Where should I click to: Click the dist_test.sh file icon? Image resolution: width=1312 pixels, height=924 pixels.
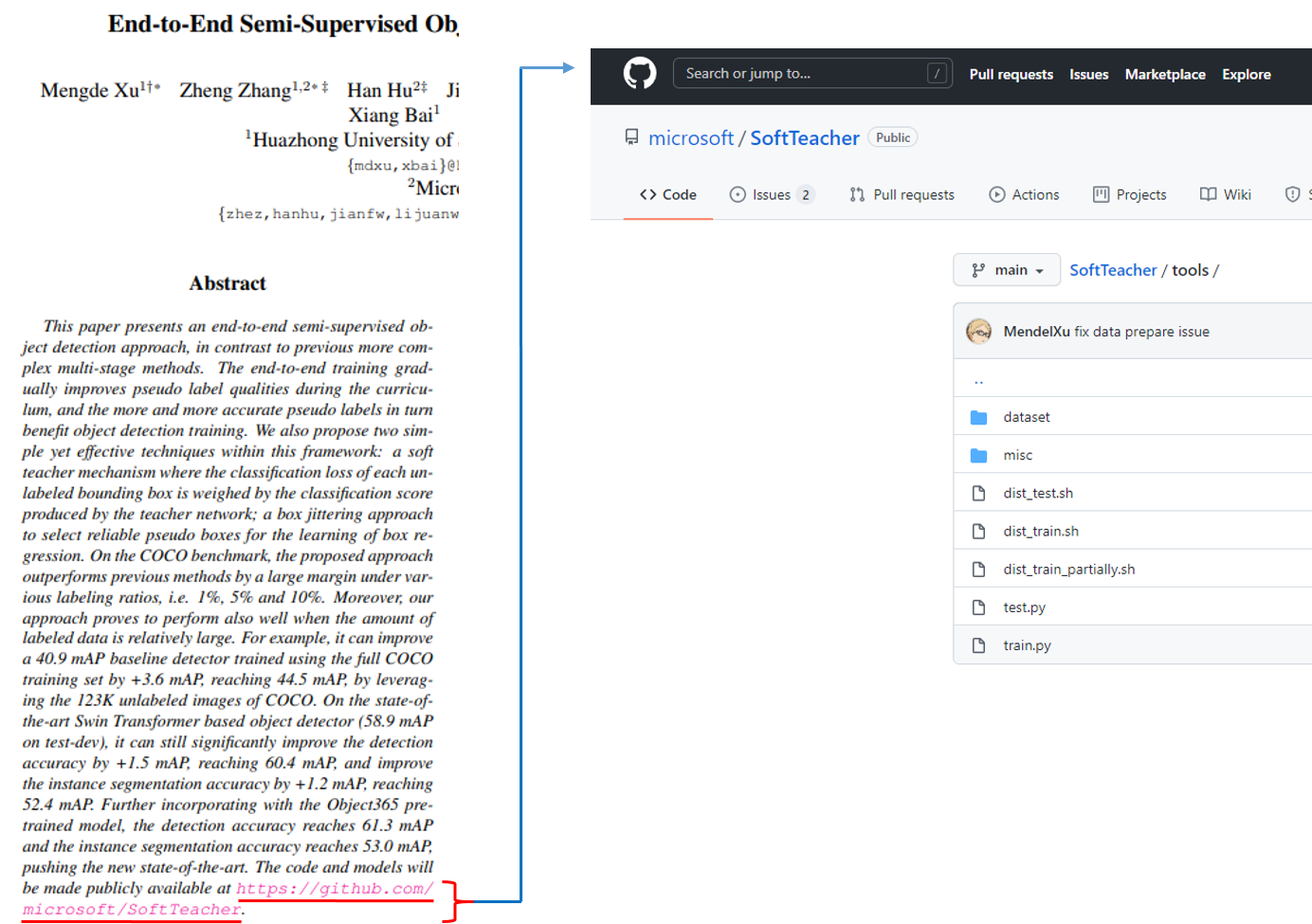pyautogui.click(x=979, y=493)
